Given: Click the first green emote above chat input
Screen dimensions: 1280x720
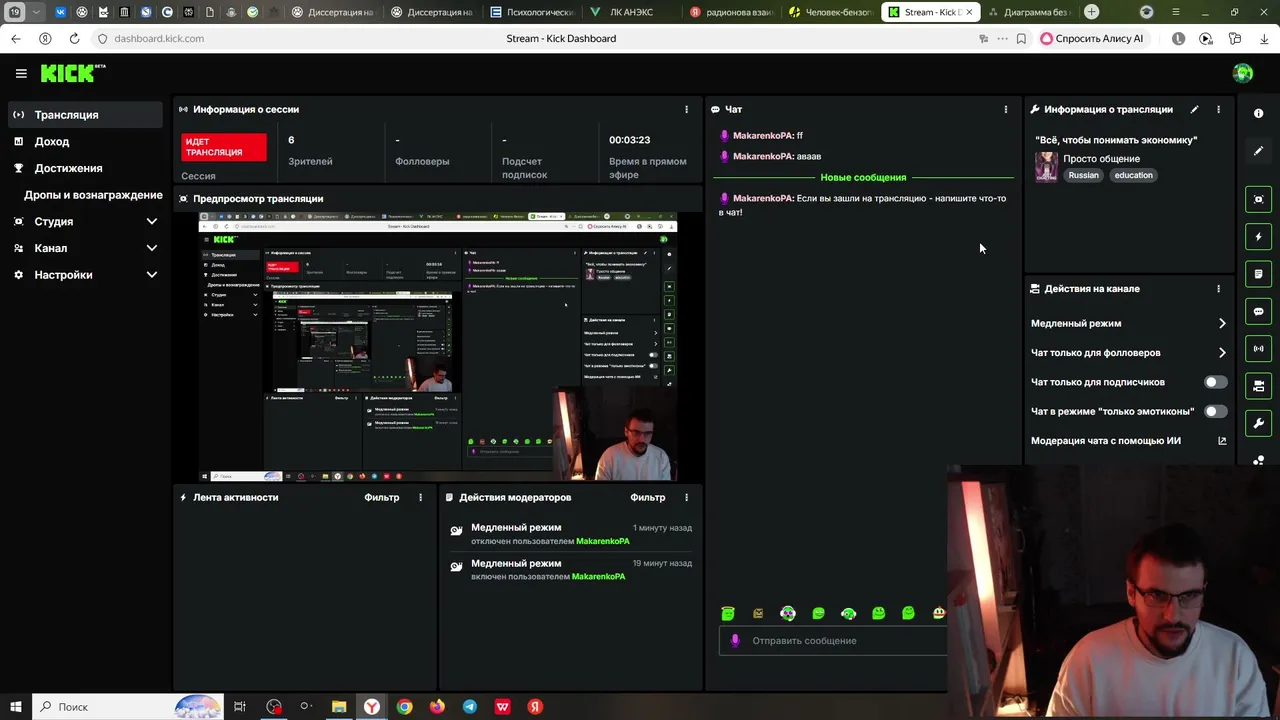Looking at the screenshot, I should tap(728, 613).
